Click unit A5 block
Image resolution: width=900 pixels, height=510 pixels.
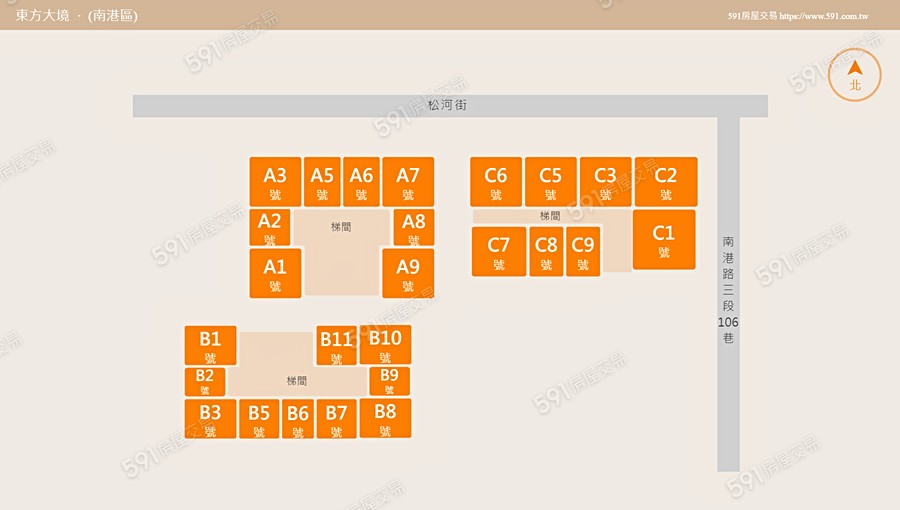click(x=322, y=182)
